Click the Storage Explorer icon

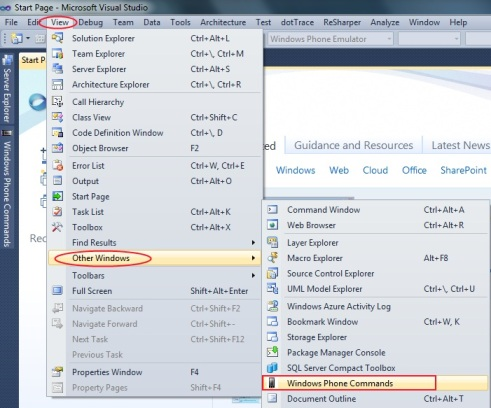[x=272, y=337]
